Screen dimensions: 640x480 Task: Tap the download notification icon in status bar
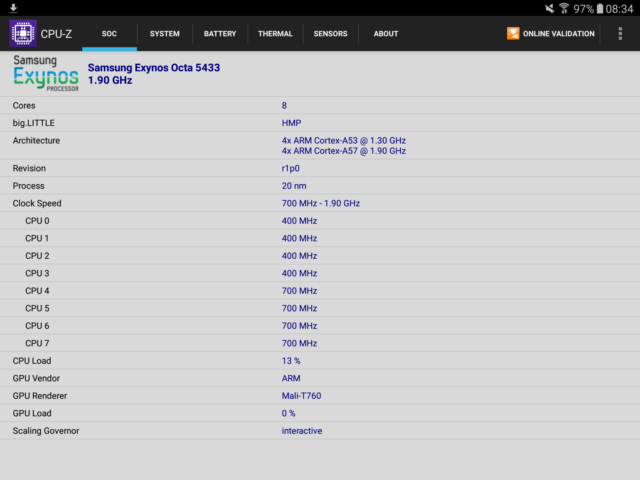(13, 8)
